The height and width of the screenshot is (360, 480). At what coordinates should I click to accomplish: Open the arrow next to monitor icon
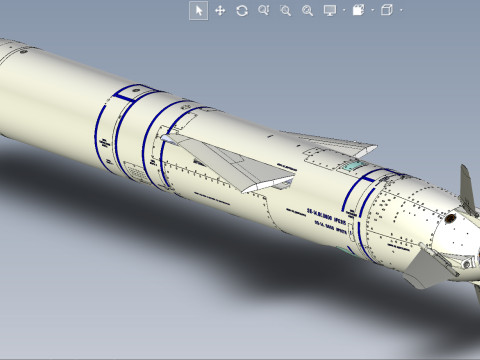point(344,10)
